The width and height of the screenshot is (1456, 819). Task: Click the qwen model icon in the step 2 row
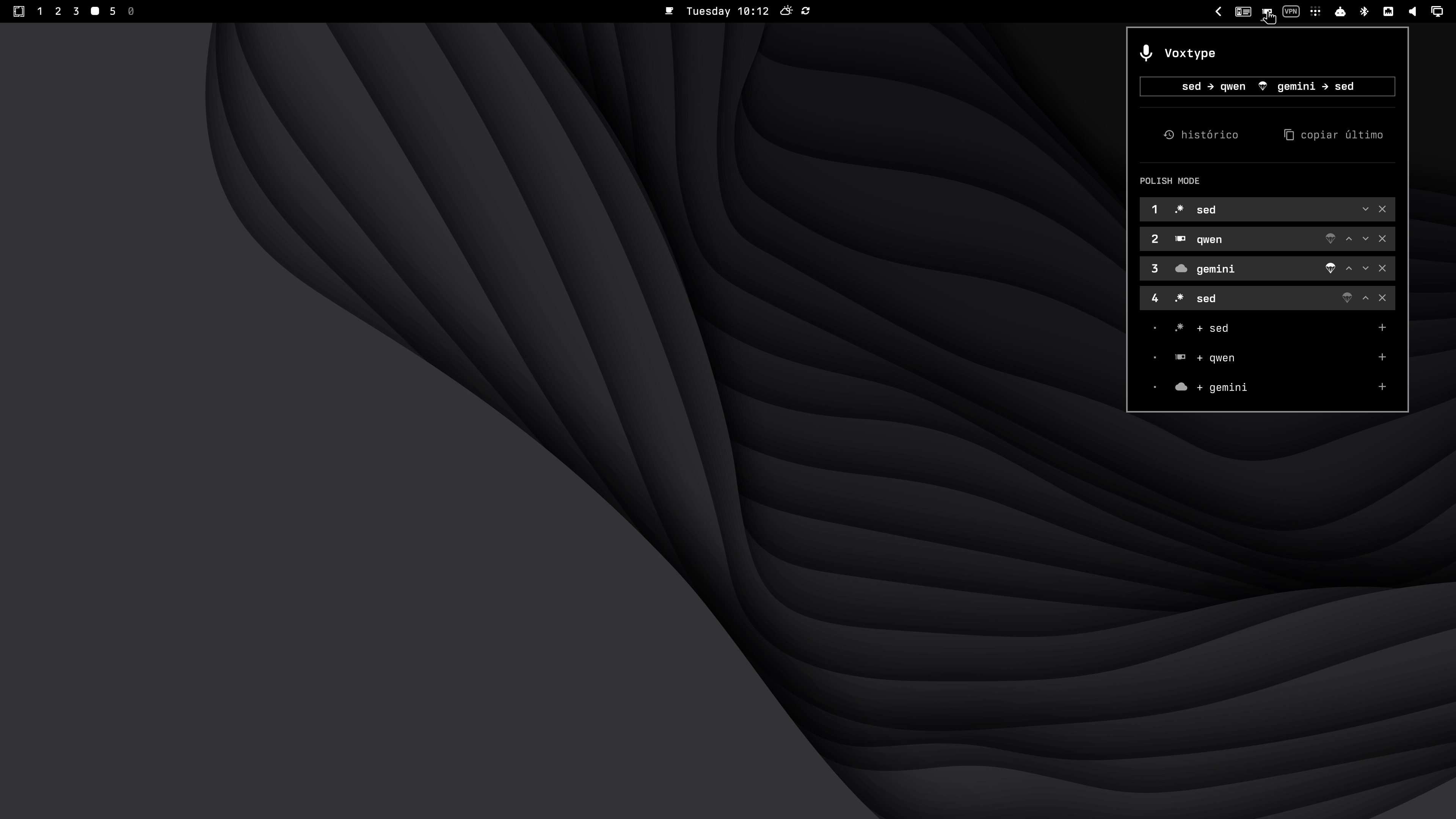pos(1180,239)
